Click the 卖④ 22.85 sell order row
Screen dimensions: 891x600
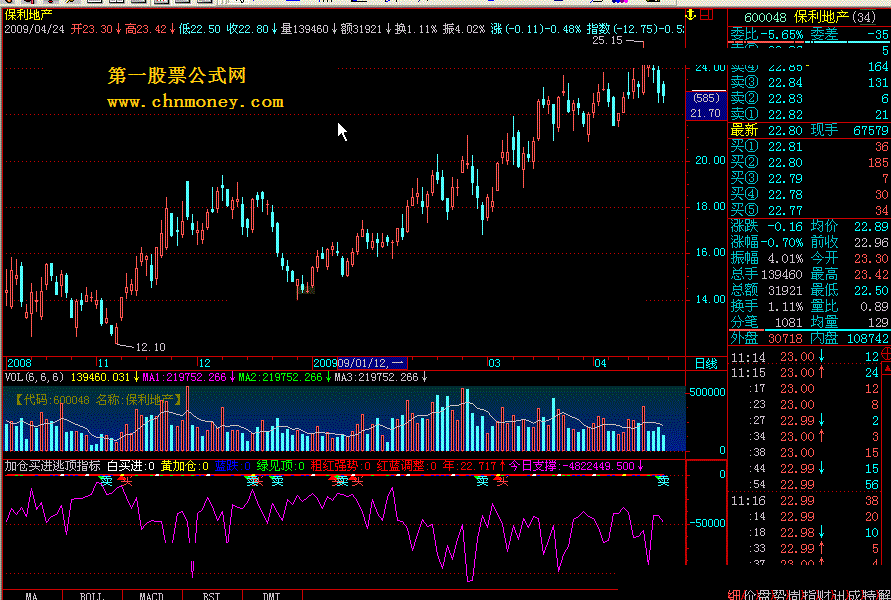point(810,67)
